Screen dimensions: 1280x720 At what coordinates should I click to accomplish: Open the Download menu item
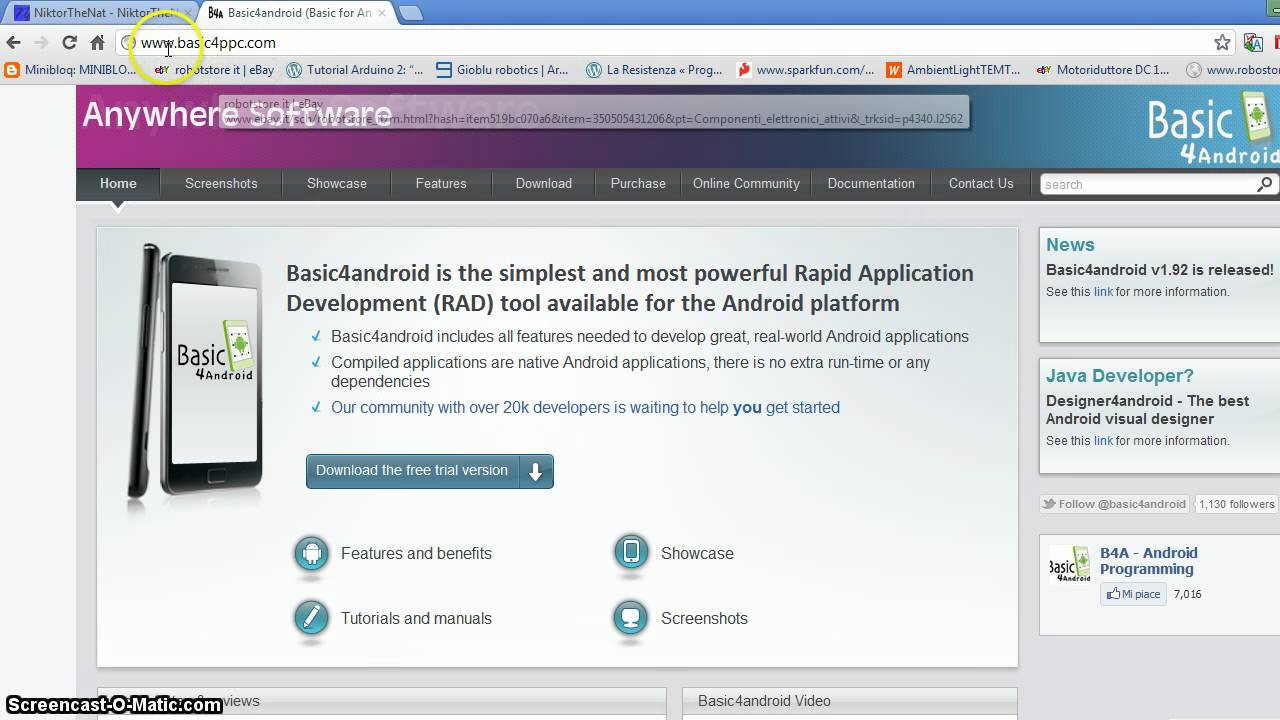tap(544, 183)
